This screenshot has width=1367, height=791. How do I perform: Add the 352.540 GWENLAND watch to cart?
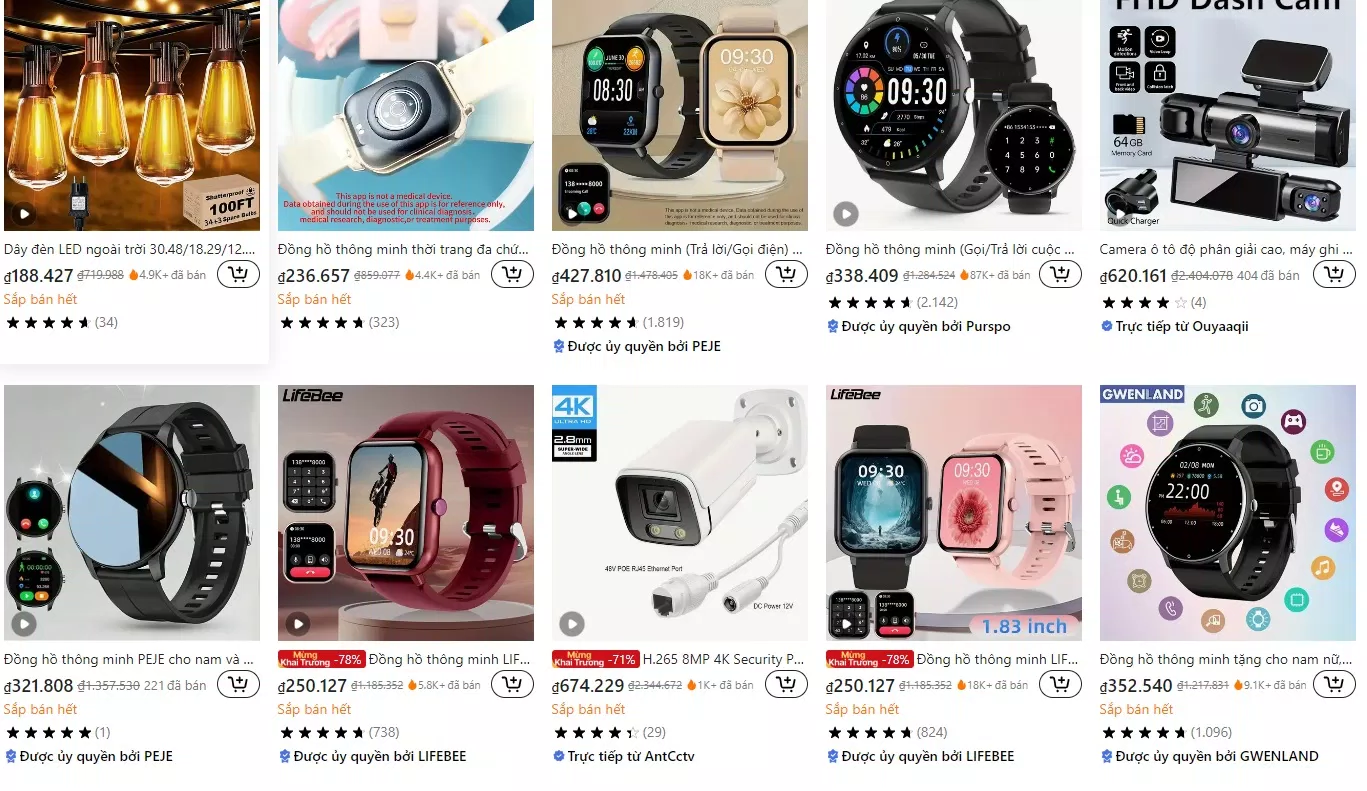(1334, 684)
